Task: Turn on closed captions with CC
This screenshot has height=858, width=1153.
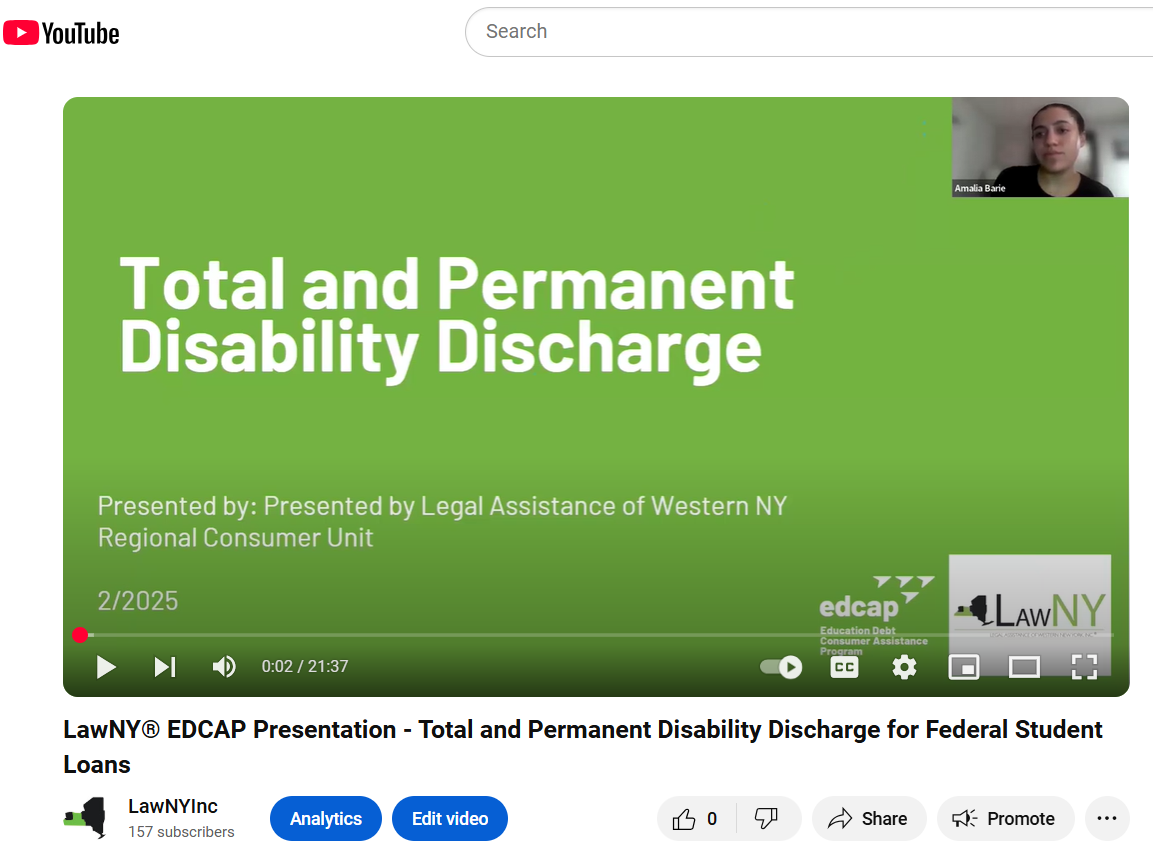Action: pos(844,667)
